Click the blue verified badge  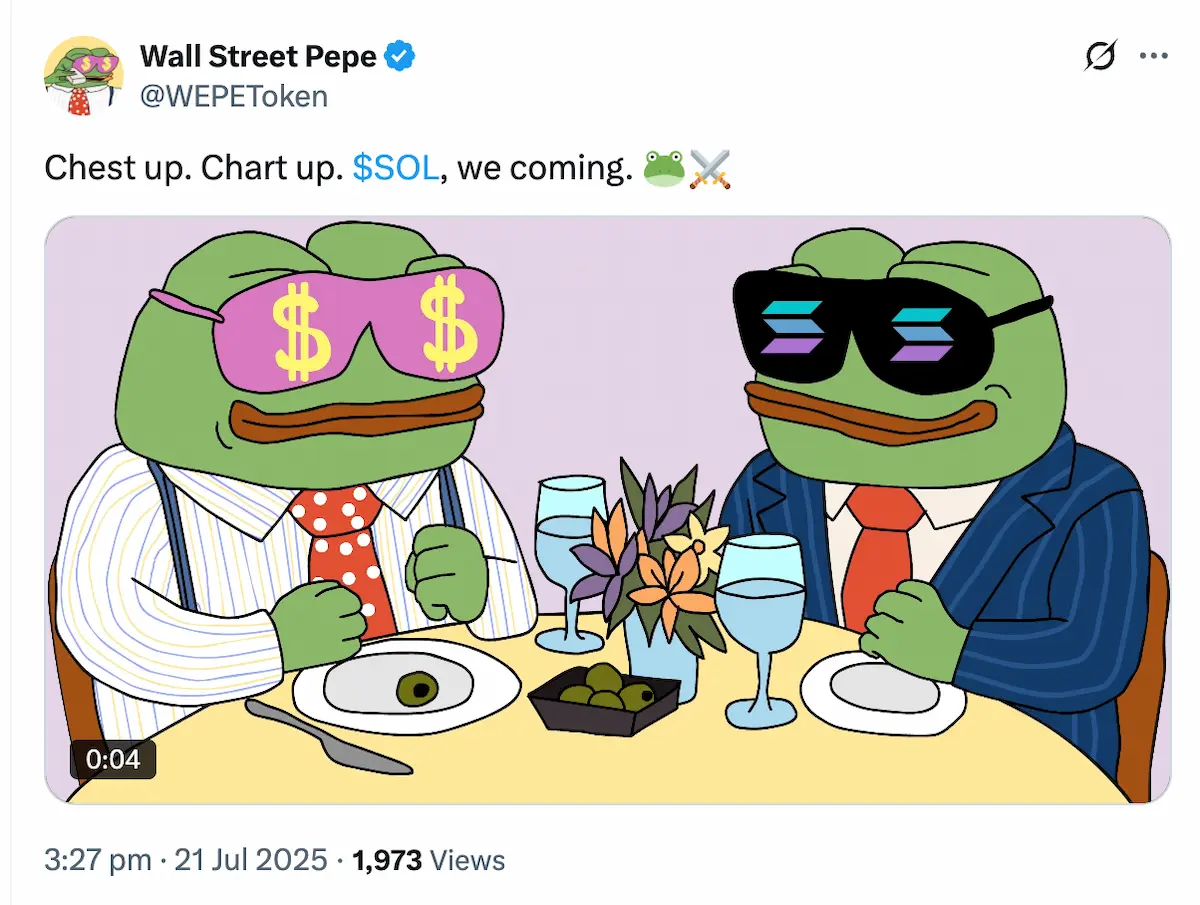(401, 57)
